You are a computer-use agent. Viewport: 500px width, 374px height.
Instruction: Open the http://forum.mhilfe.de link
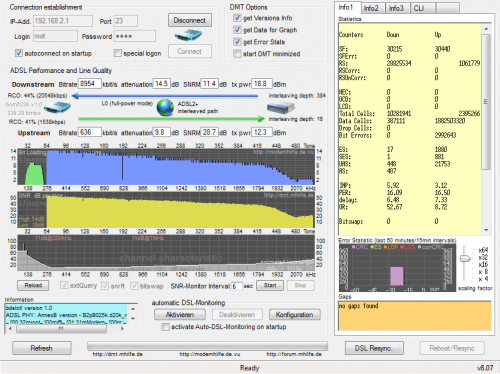coord(294,354)
